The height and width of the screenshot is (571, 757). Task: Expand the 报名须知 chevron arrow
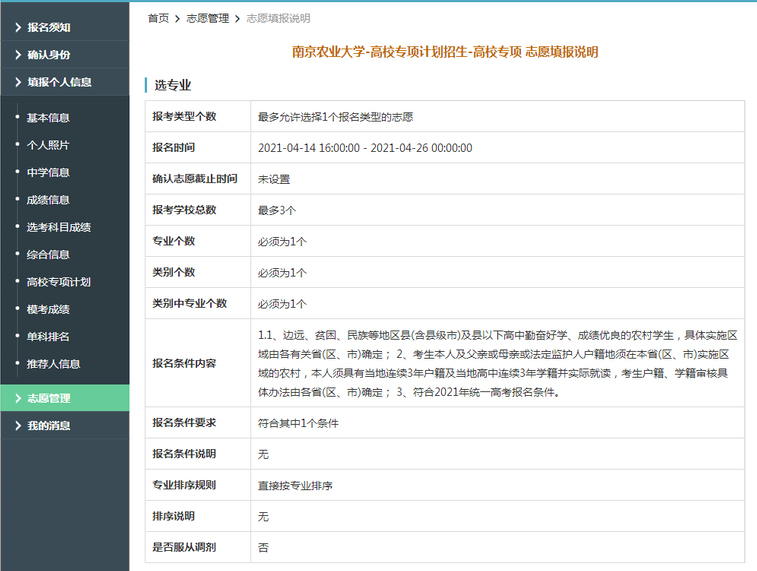[x=18, y=28]
